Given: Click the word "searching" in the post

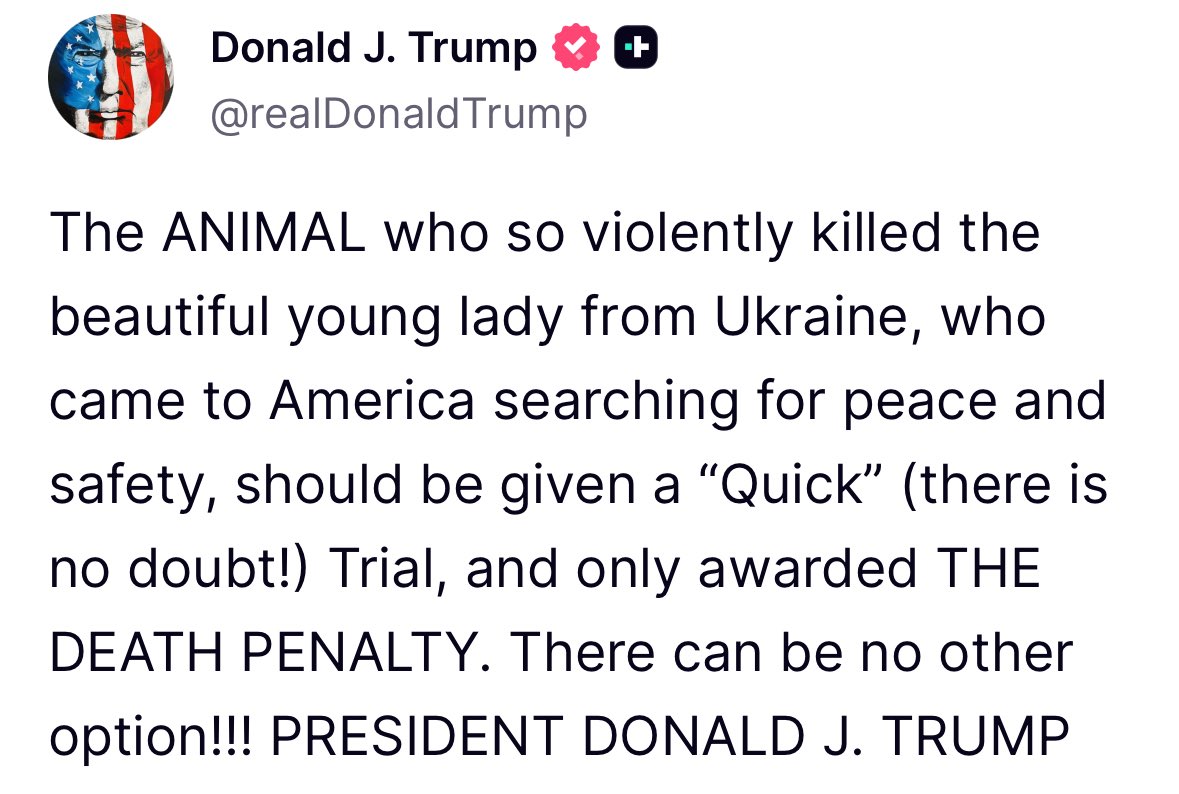Looking at the screenshot, I should coord(616,402).
